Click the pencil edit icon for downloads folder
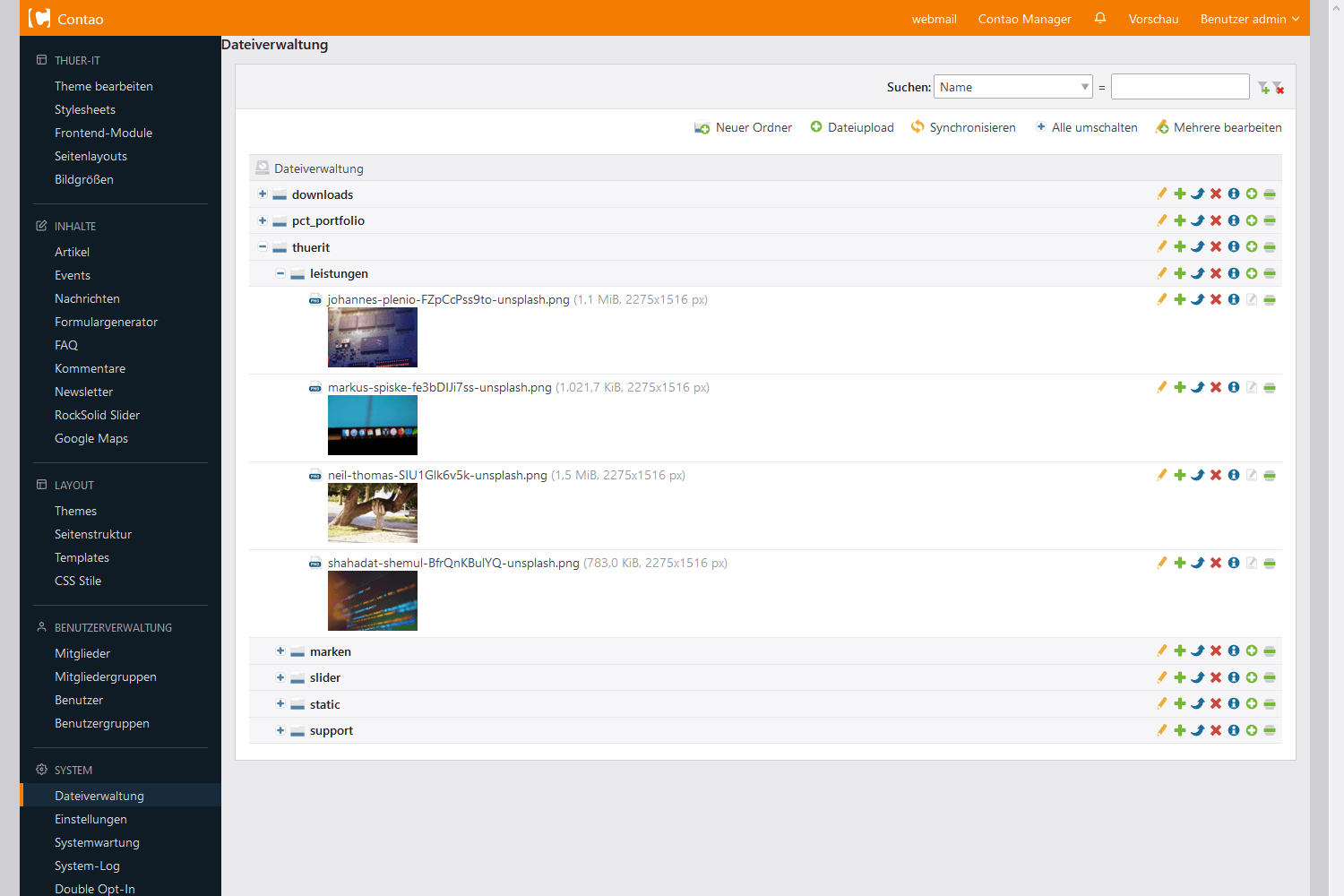Screen dimensions: 1344x896 tap(1162, 194)
